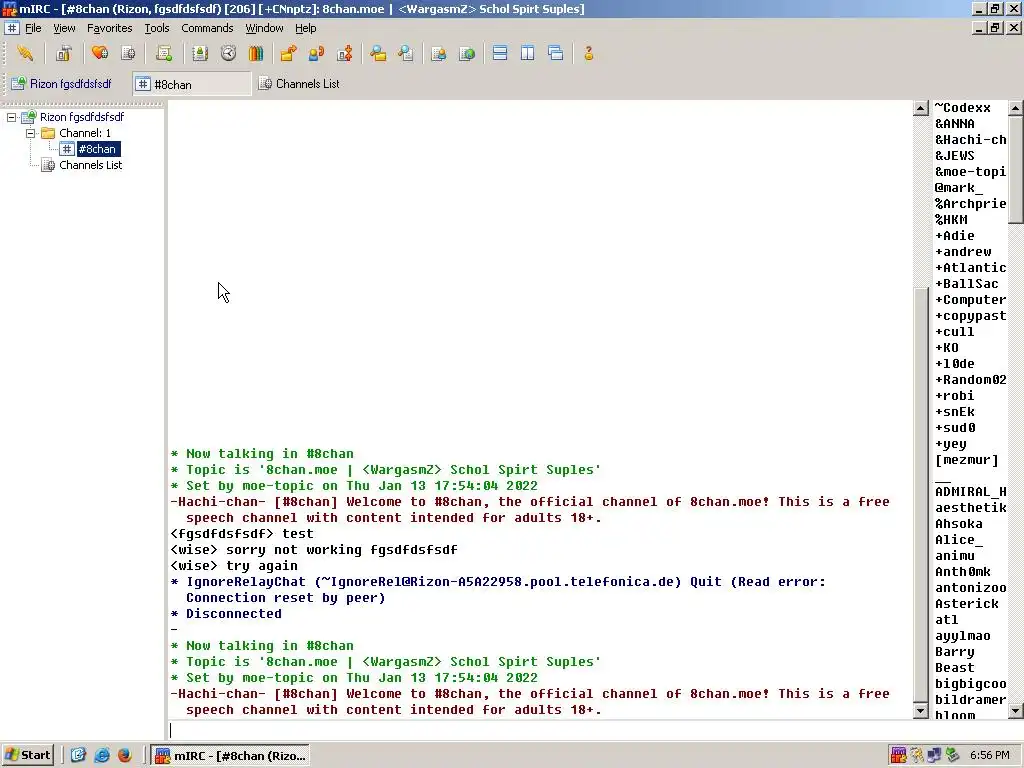Click the mIRC window system menu icon left of File
The height and width of the screenshot is (768, 1024).
tap(12, 28)
